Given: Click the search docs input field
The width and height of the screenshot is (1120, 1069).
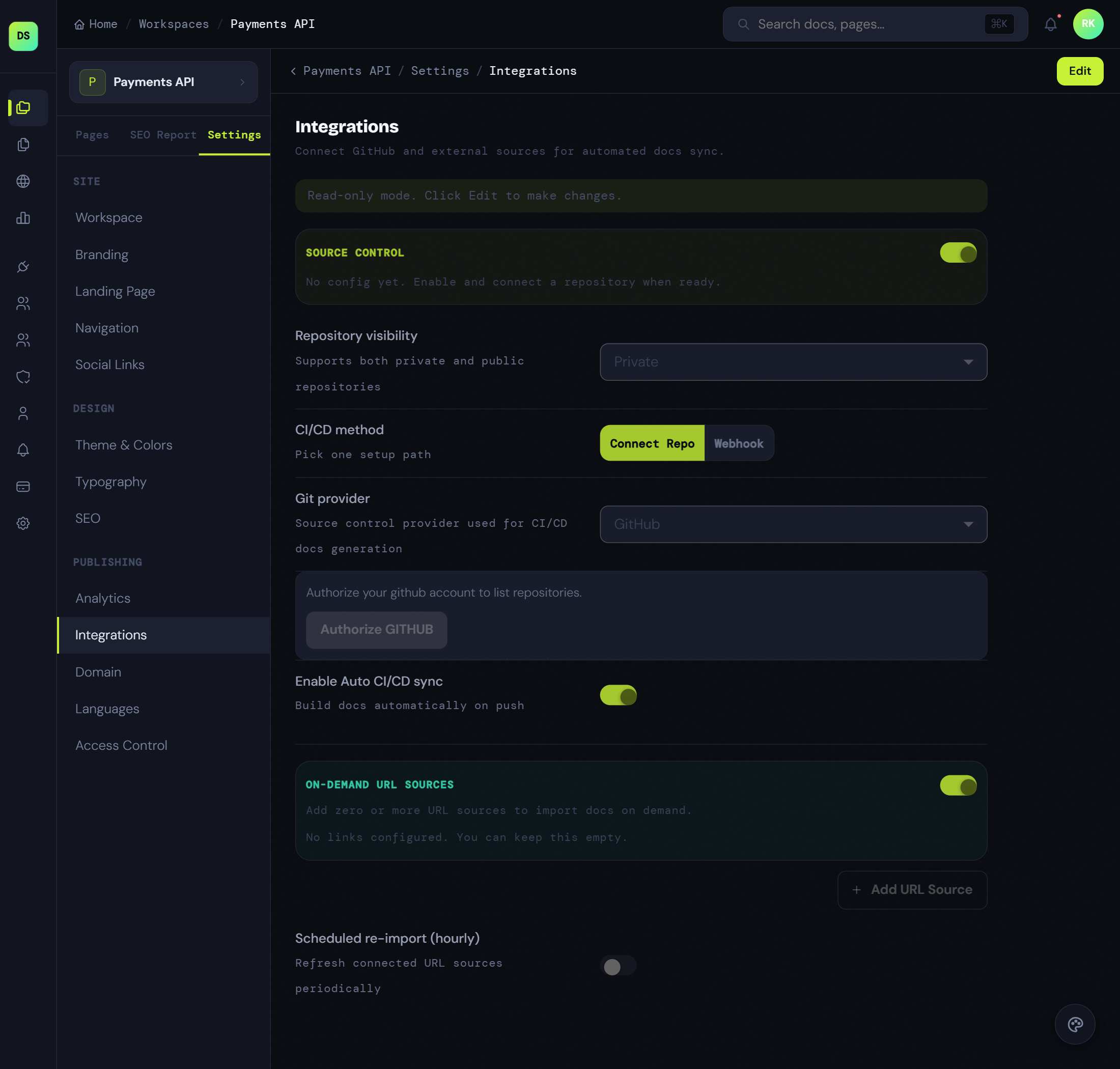Looking at the screenshot, I should pos(855,24).
